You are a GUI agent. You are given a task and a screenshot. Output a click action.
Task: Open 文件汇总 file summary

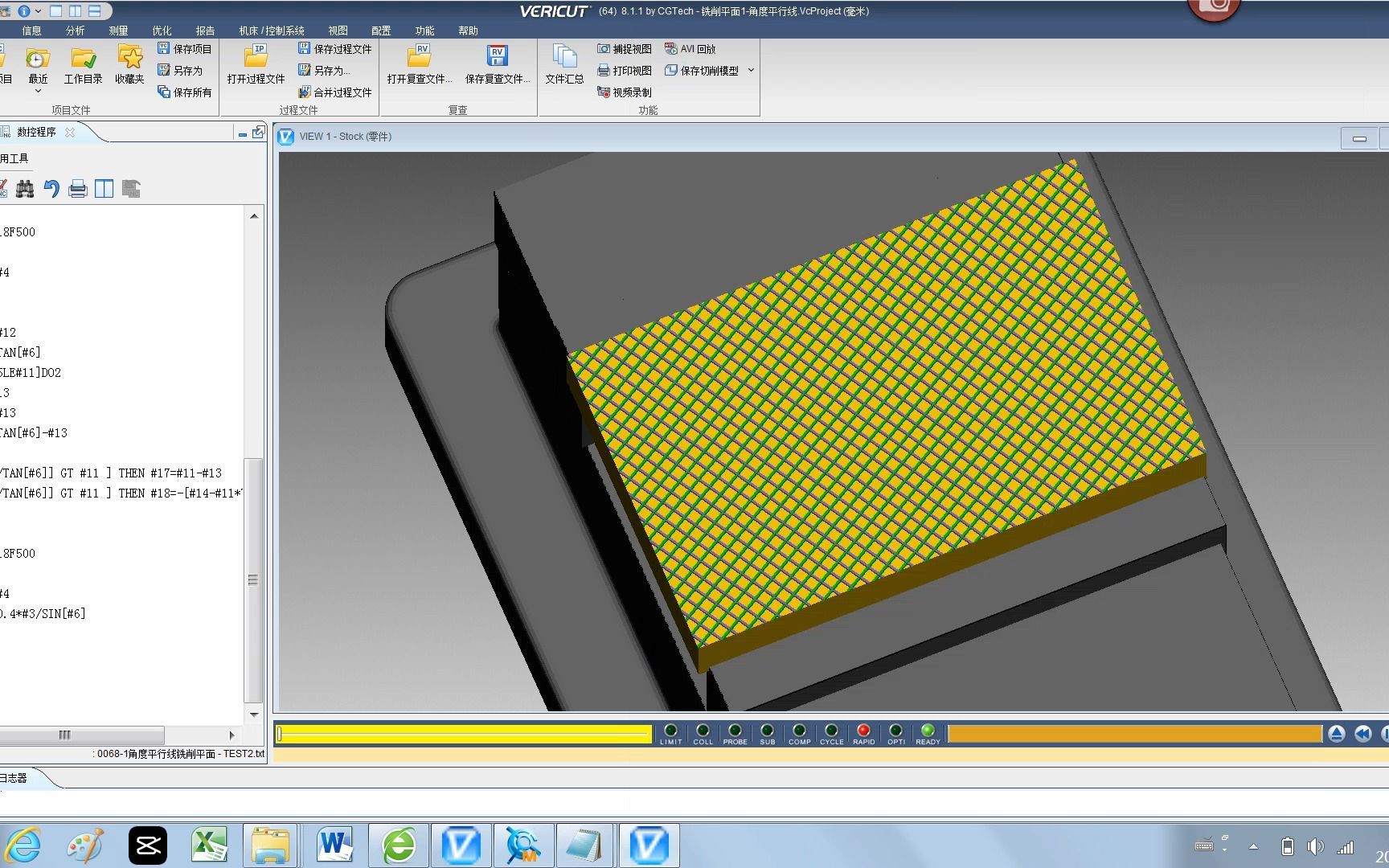pos(564,66)
